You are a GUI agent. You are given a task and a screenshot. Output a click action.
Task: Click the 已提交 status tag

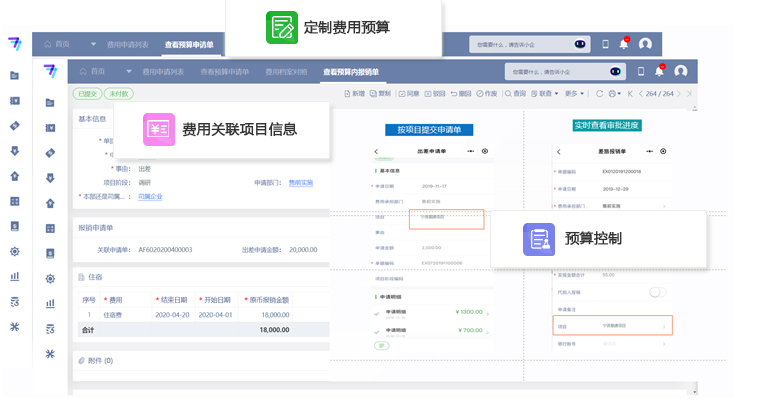(89, 94)
